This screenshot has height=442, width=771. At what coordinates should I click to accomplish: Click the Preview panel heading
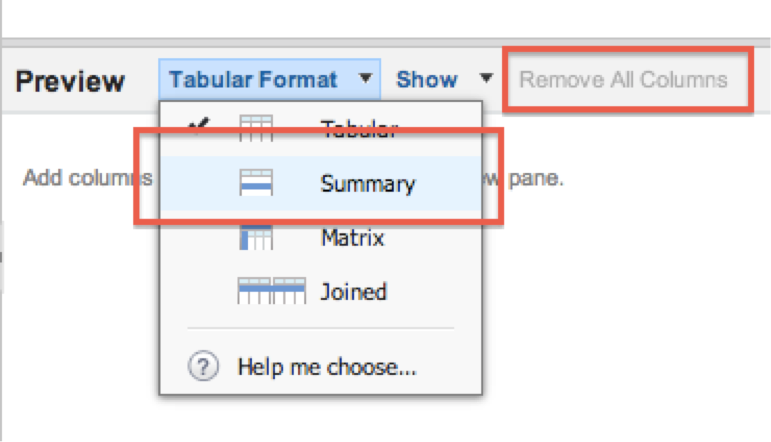pos(70,81)
